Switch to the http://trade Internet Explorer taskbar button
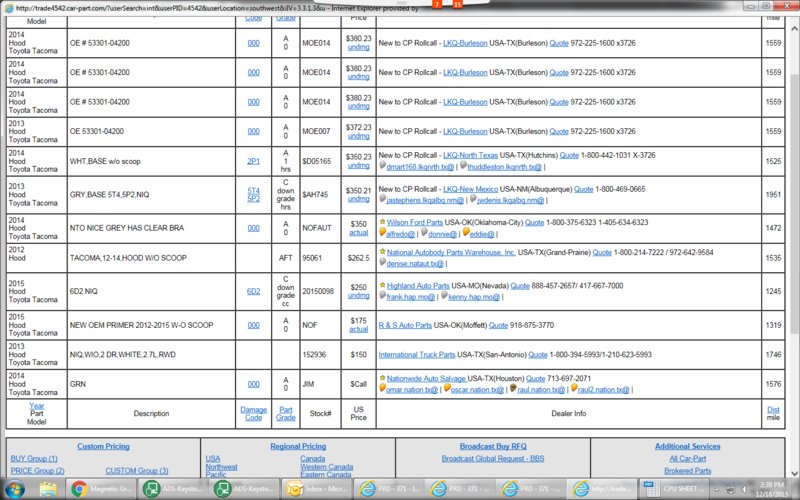 [602, 489]
